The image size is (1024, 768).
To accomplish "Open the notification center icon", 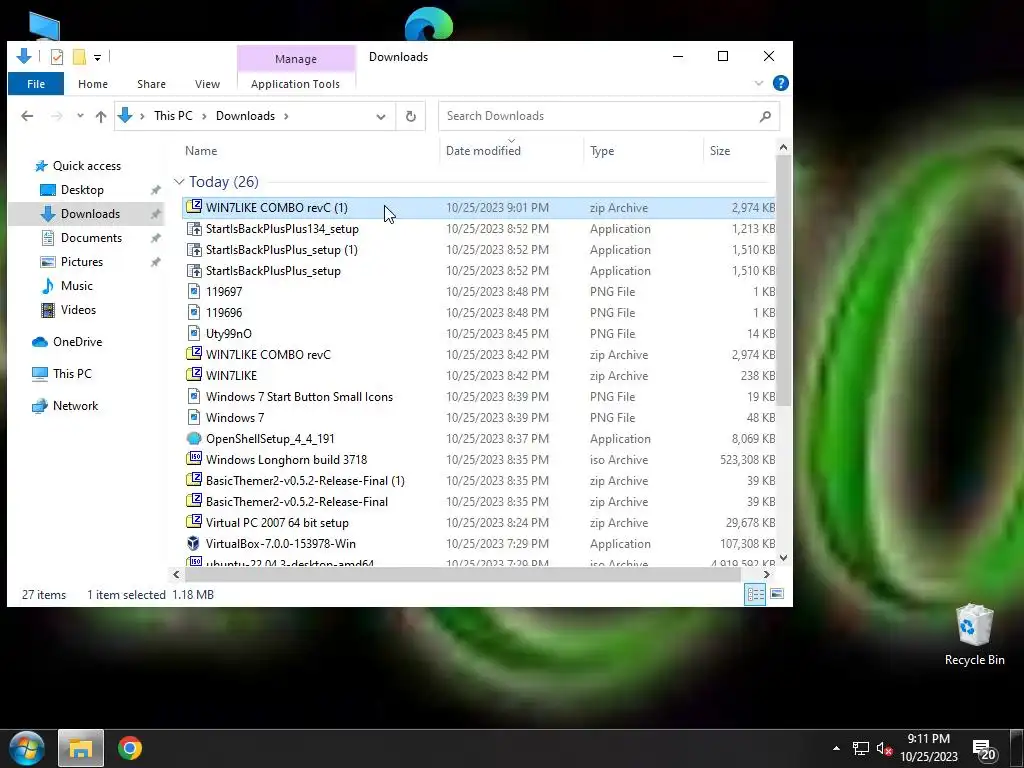I will 985,750.
